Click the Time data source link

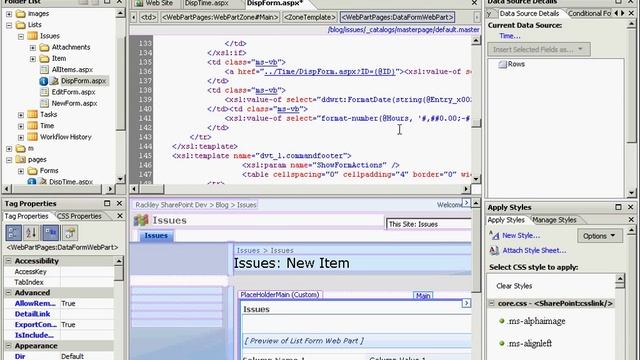click(510, 36)
